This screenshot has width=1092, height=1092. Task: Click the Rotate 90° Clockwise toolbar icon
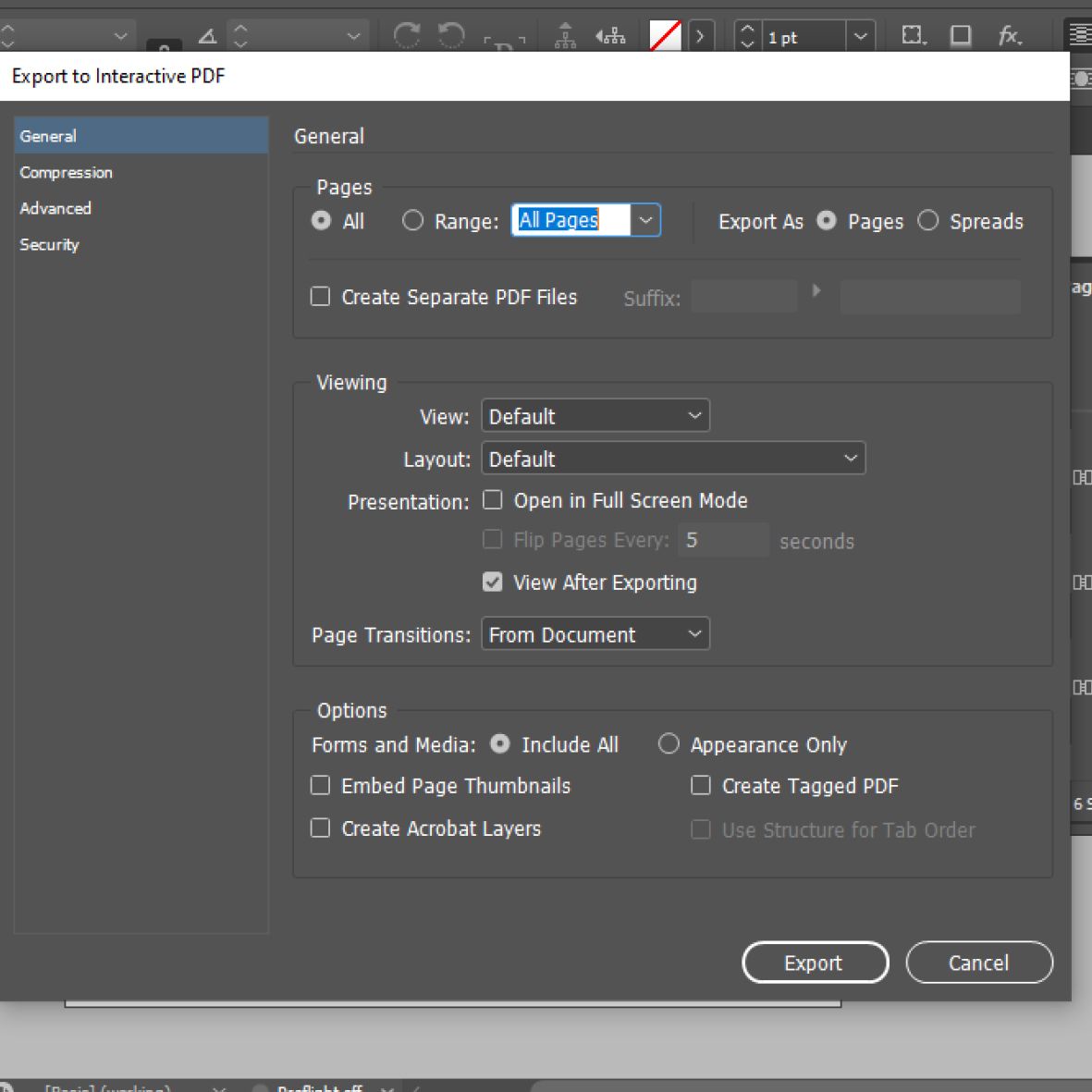407,35
